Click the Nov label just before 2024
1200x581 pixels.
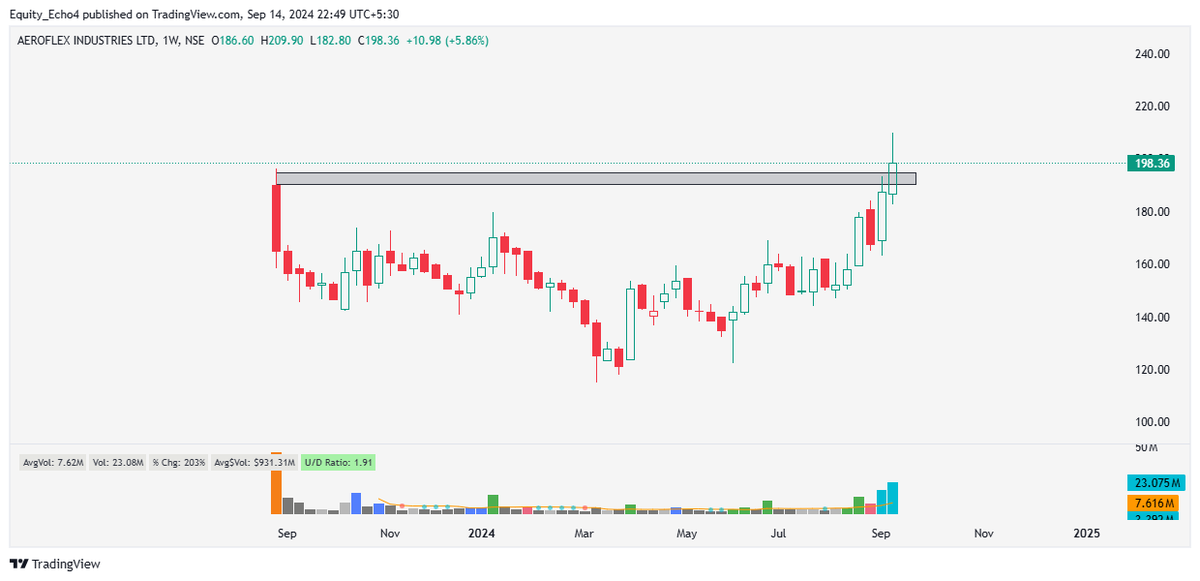(x=390, y=534)
